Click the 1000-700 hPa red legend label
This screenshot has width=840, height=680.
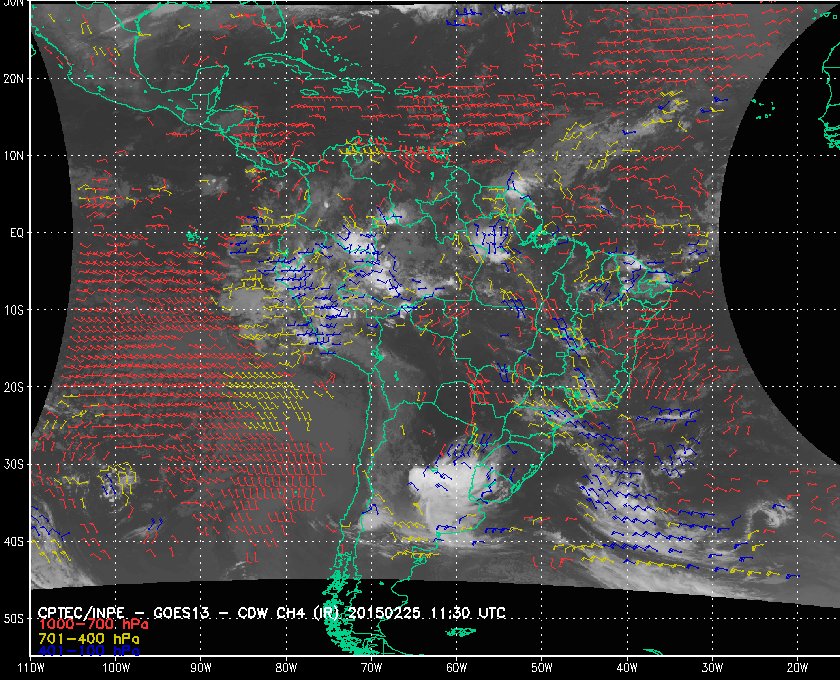coord(93,625)
